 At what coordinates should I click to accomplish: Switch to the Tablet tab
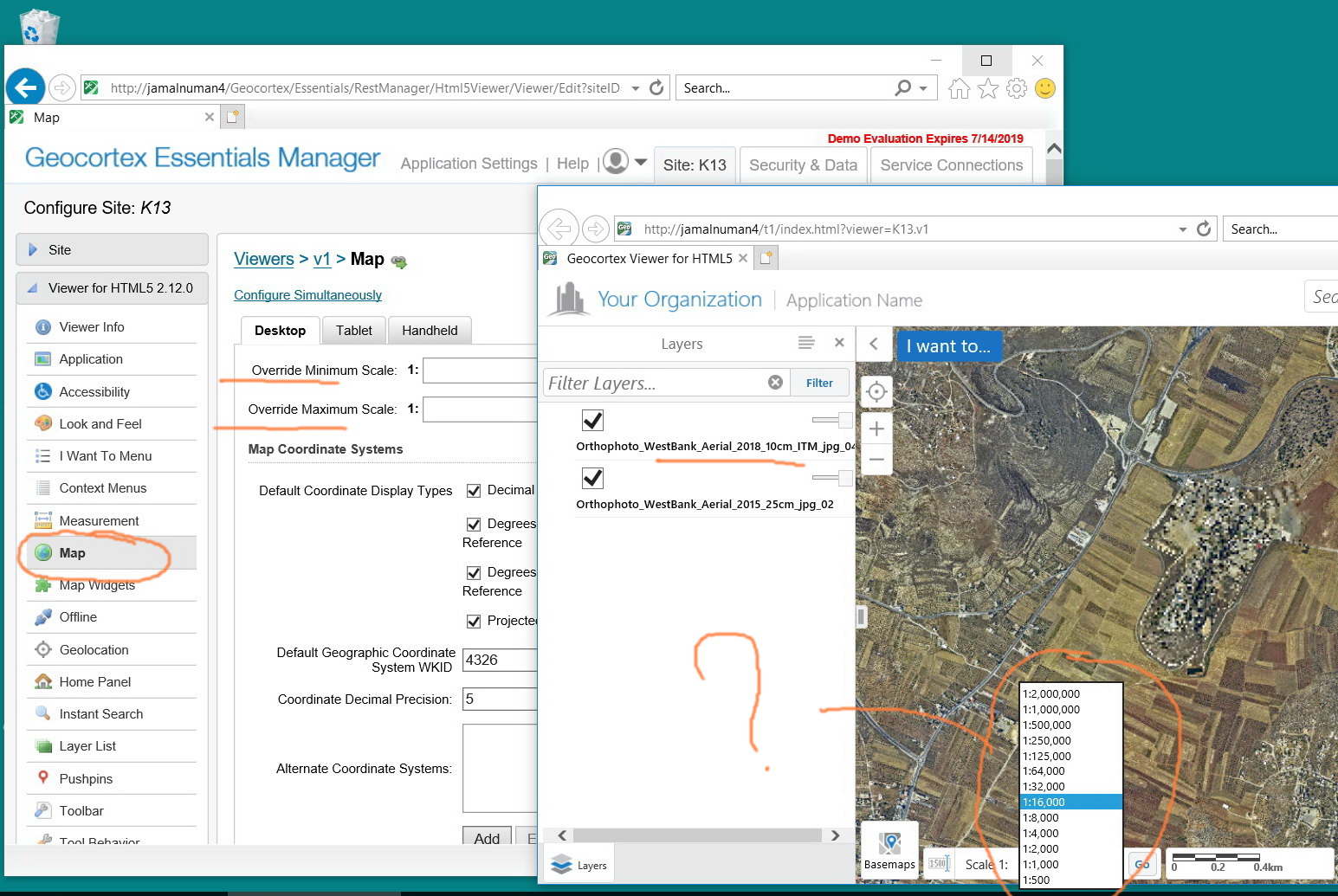354,331
